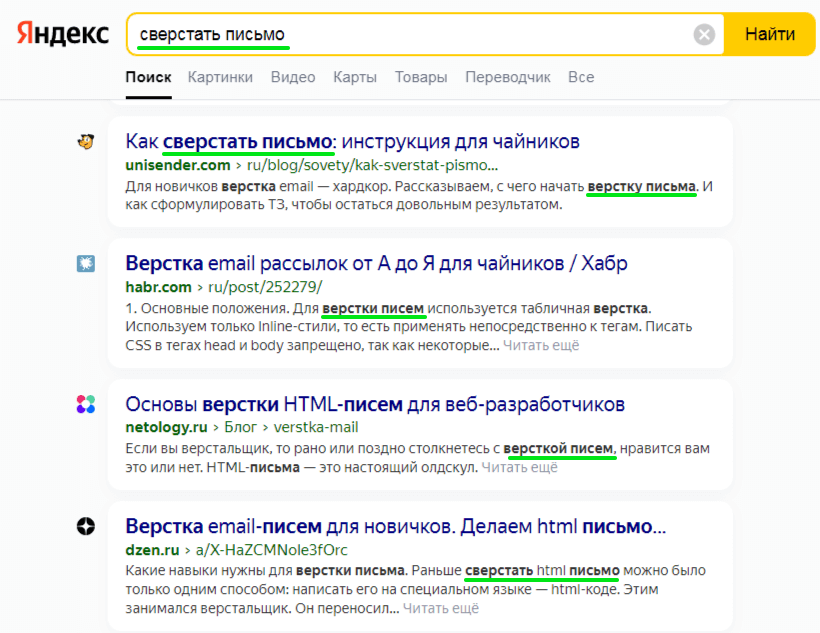Image resolution: width=820 pixels, height=633 pixels.
Task: Open dzen path a/X-HaZCMNole3fOrc
Action: [271, 550]
